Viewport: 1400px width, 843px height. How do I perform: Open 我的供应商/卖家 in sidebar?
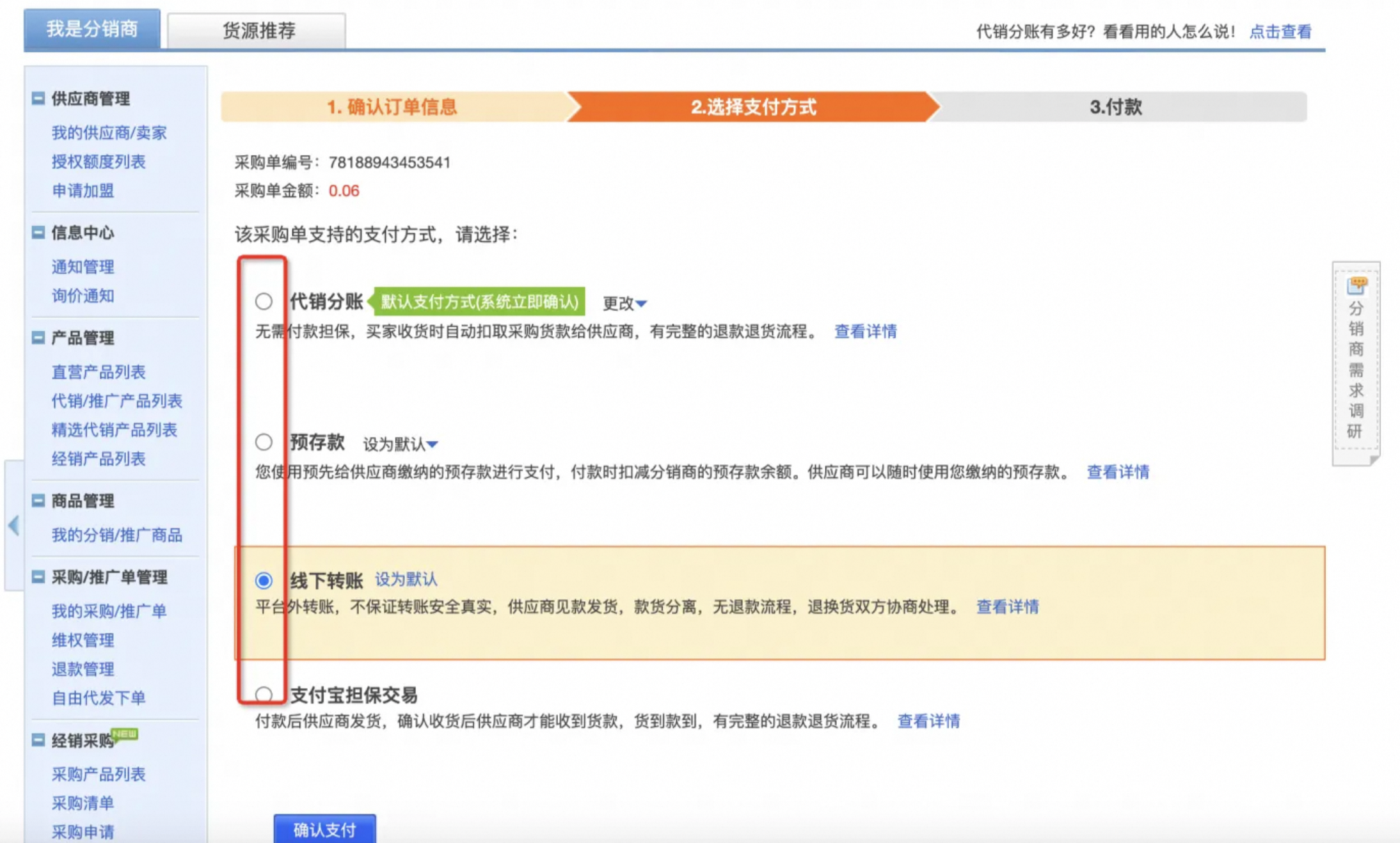click(x=109, y=132)
